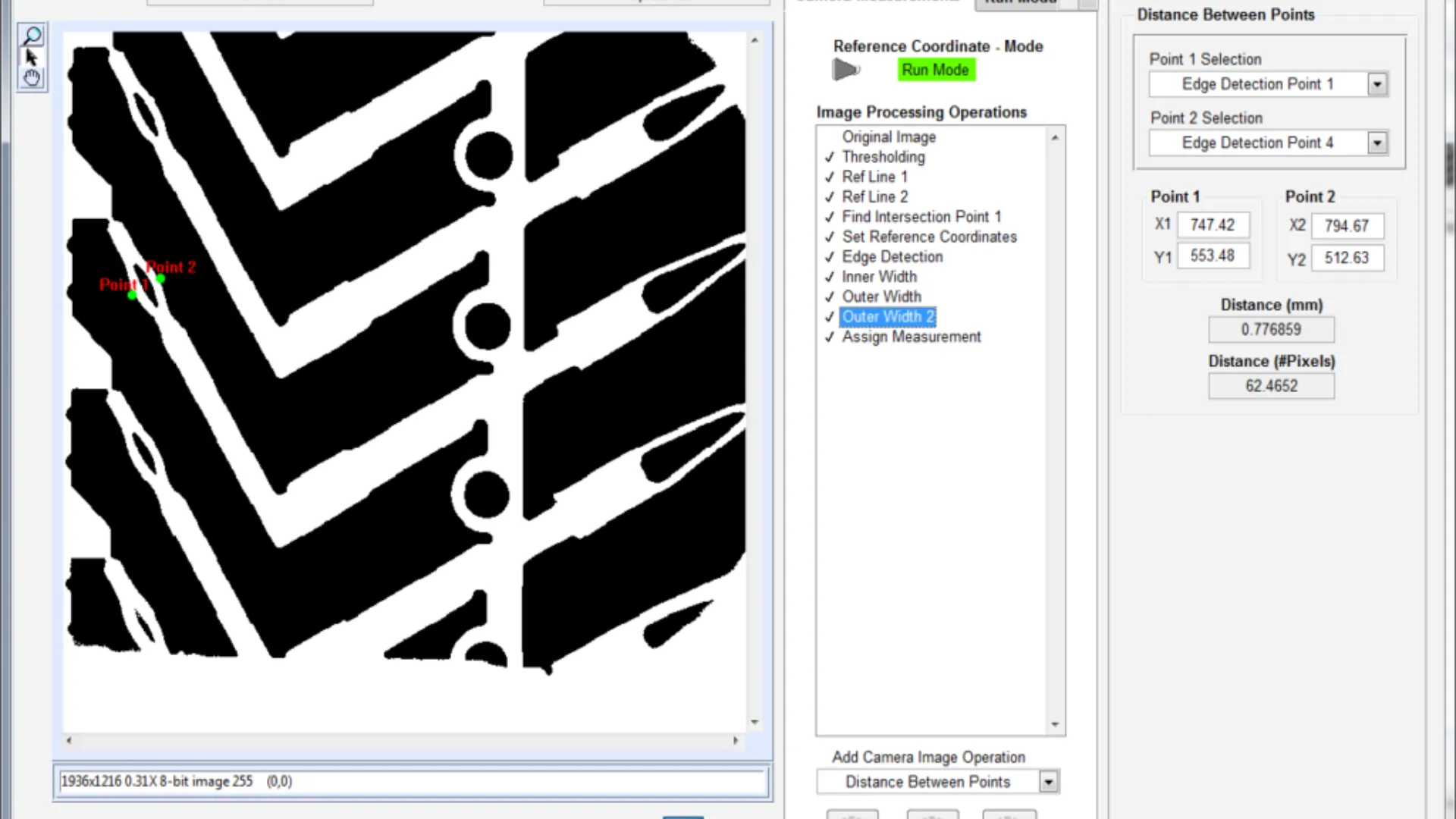
Task: Click the operations list scroll down arrow
Action: pos(1055,724)
